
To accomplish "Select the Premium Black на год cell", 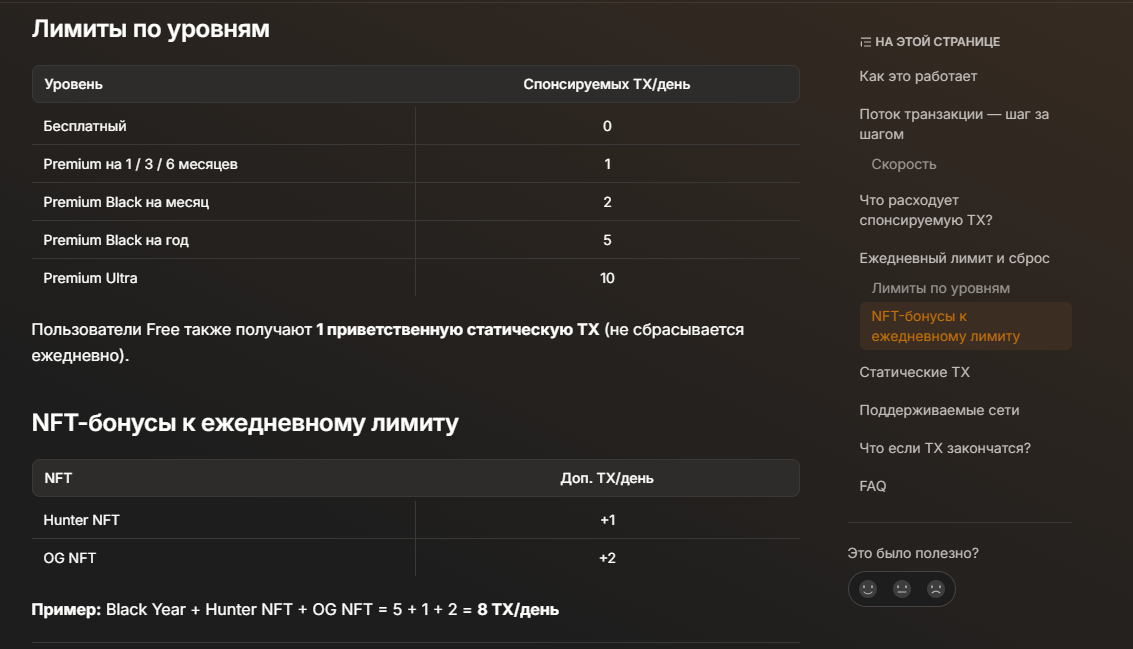I will tap(116, 240).
